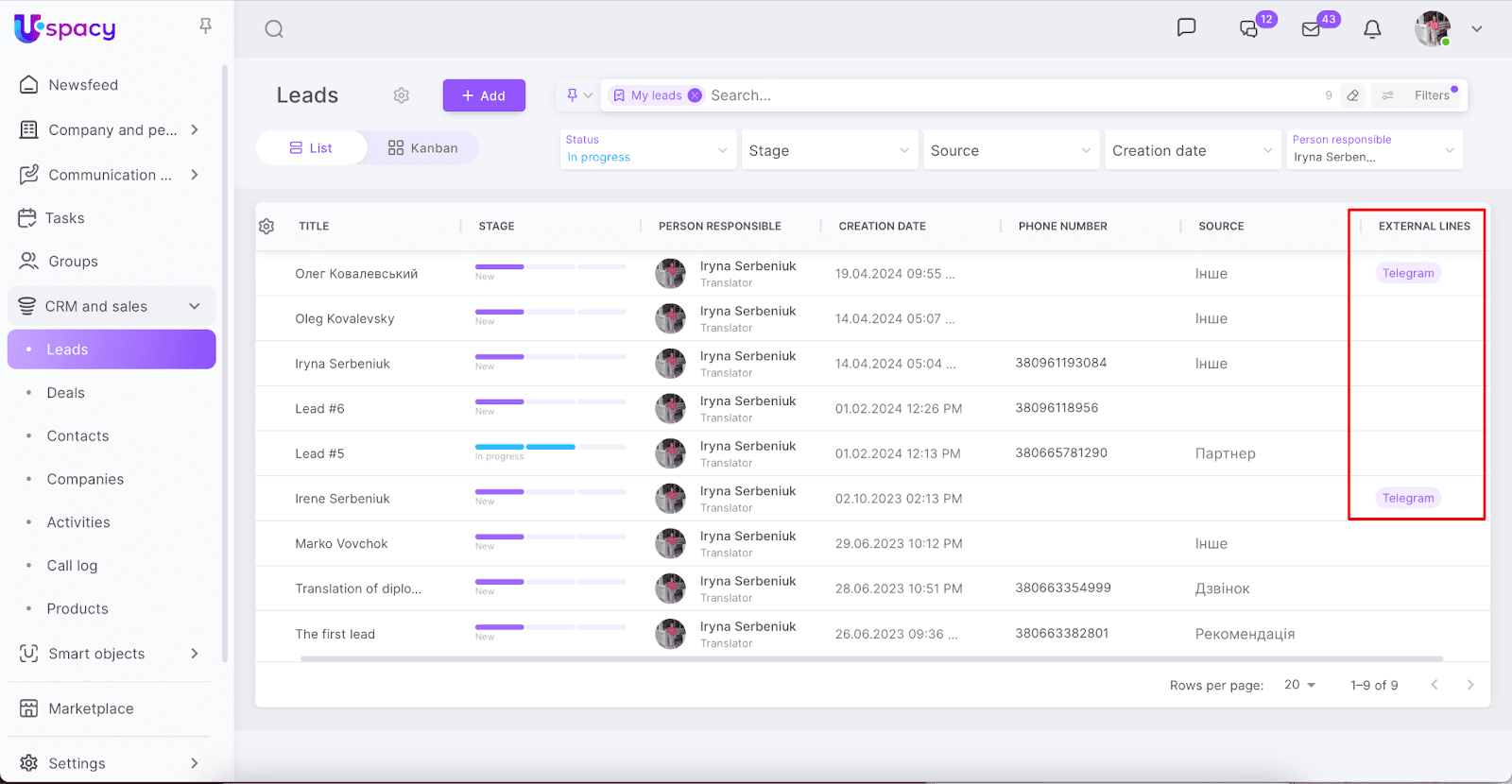
Task: Open the chat messages icon with 12 badge
Action: pos(1249,29)
